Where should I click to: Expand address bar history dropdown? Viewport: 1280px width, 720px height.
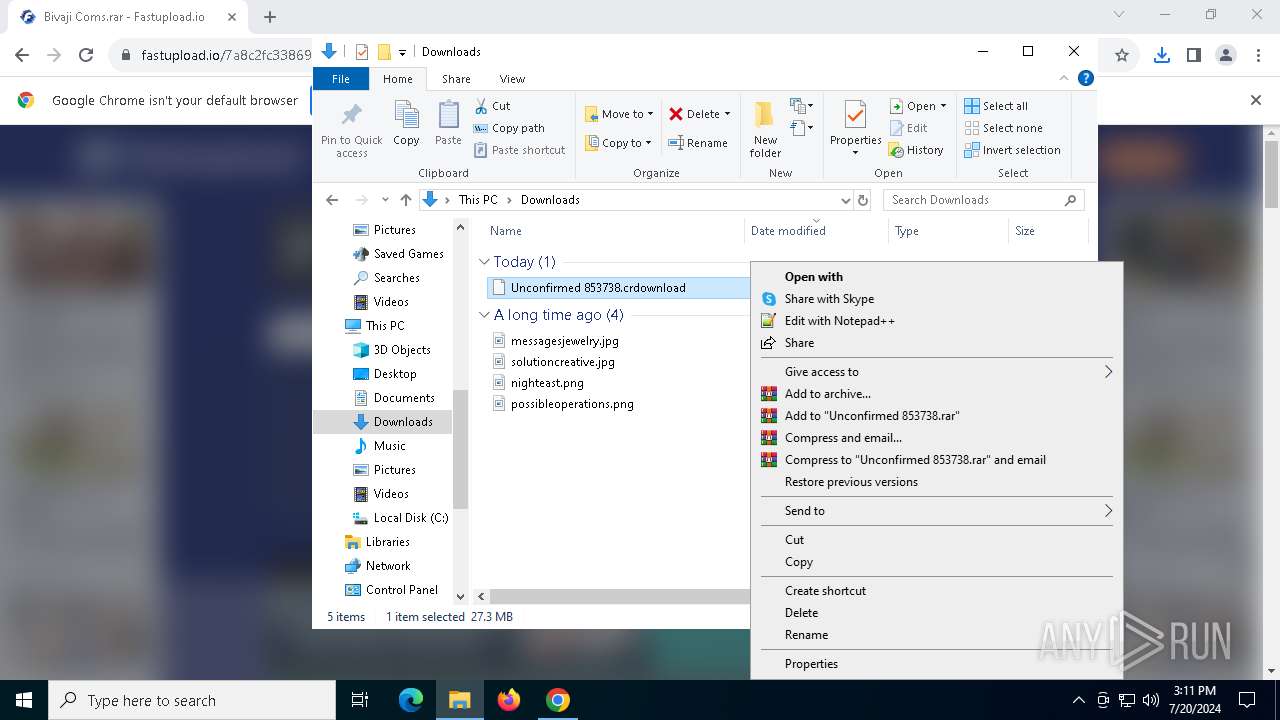[x=846, y=200]
